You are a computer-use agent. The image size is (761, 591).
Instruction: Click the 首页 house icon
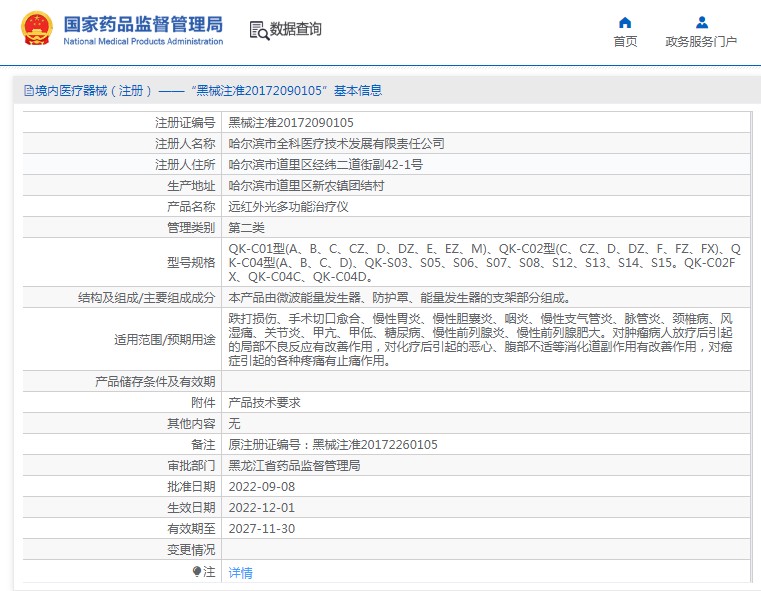pyautogui.click(x=625, y=23)
